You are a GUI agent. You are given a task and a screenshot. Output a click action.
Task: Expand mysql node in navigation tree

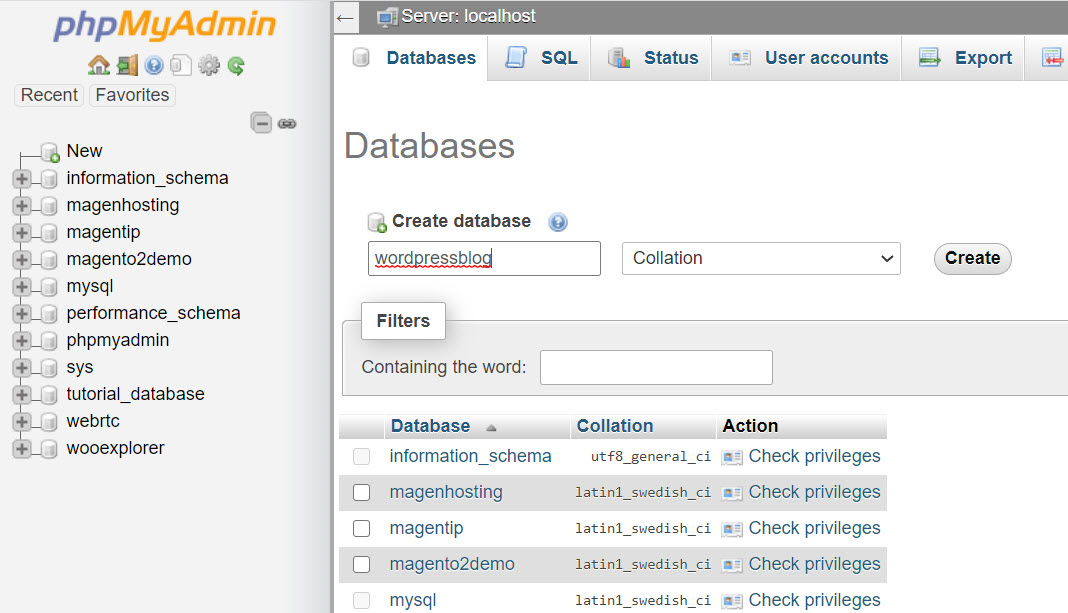22,287
